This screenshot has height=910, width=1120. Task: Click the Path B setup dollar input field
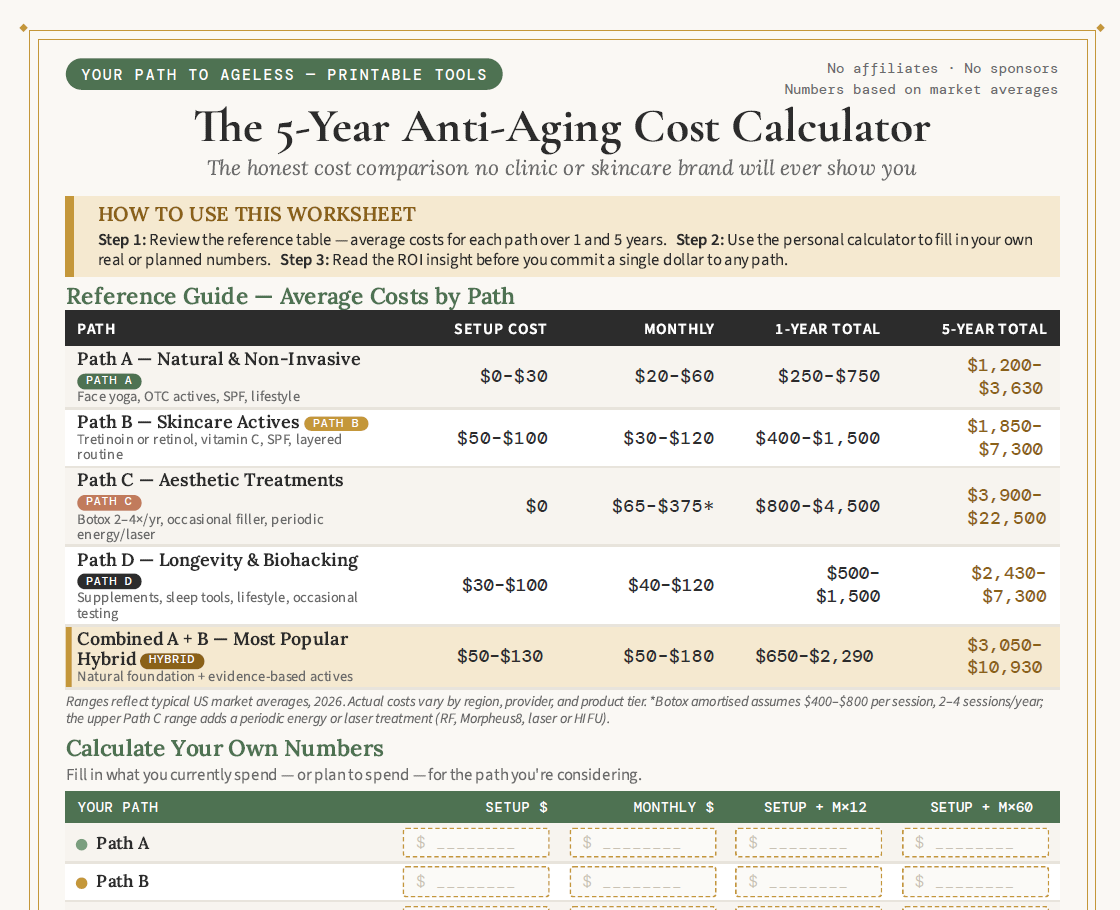(x=476, y=881)
